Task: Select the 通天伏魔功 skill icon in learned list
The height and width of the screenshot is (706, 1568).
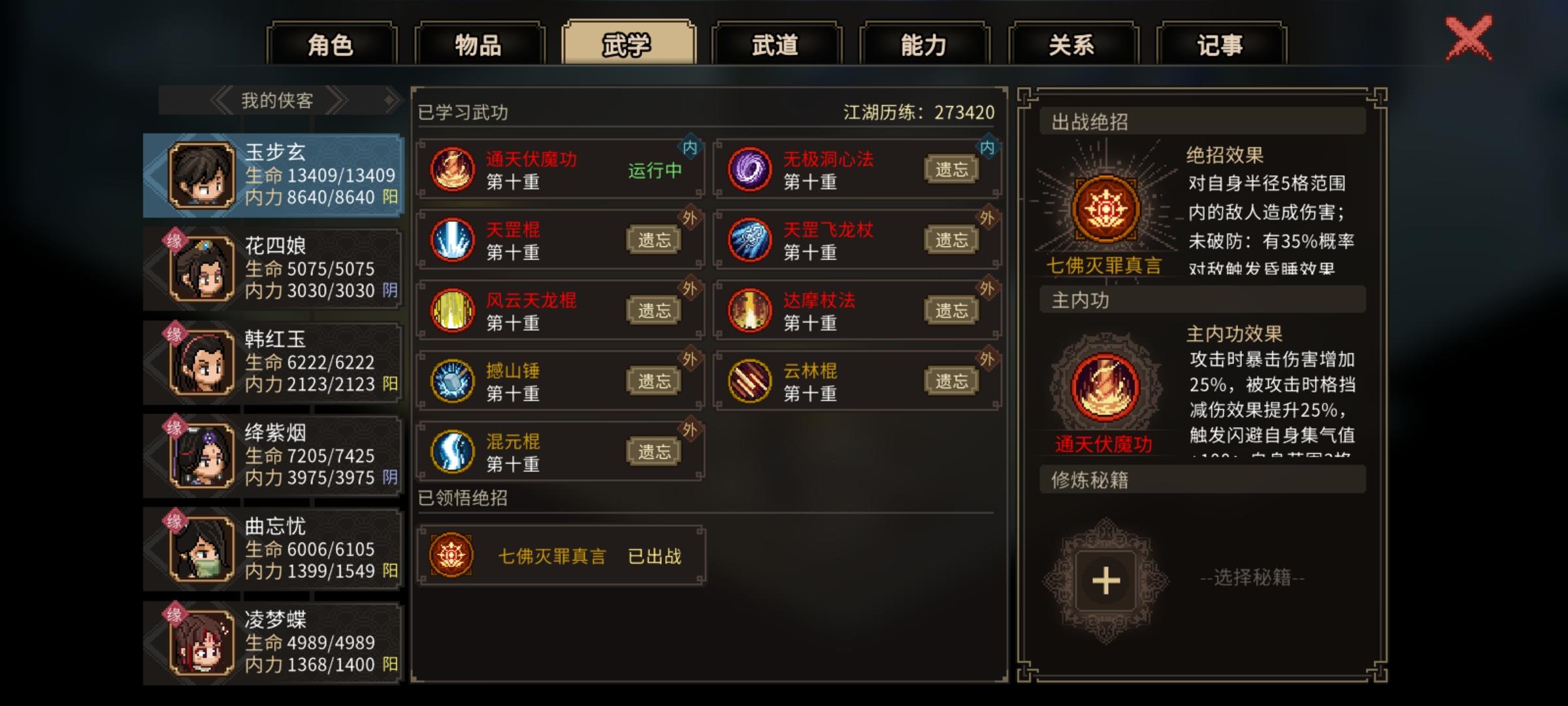Action: (452, 169)
